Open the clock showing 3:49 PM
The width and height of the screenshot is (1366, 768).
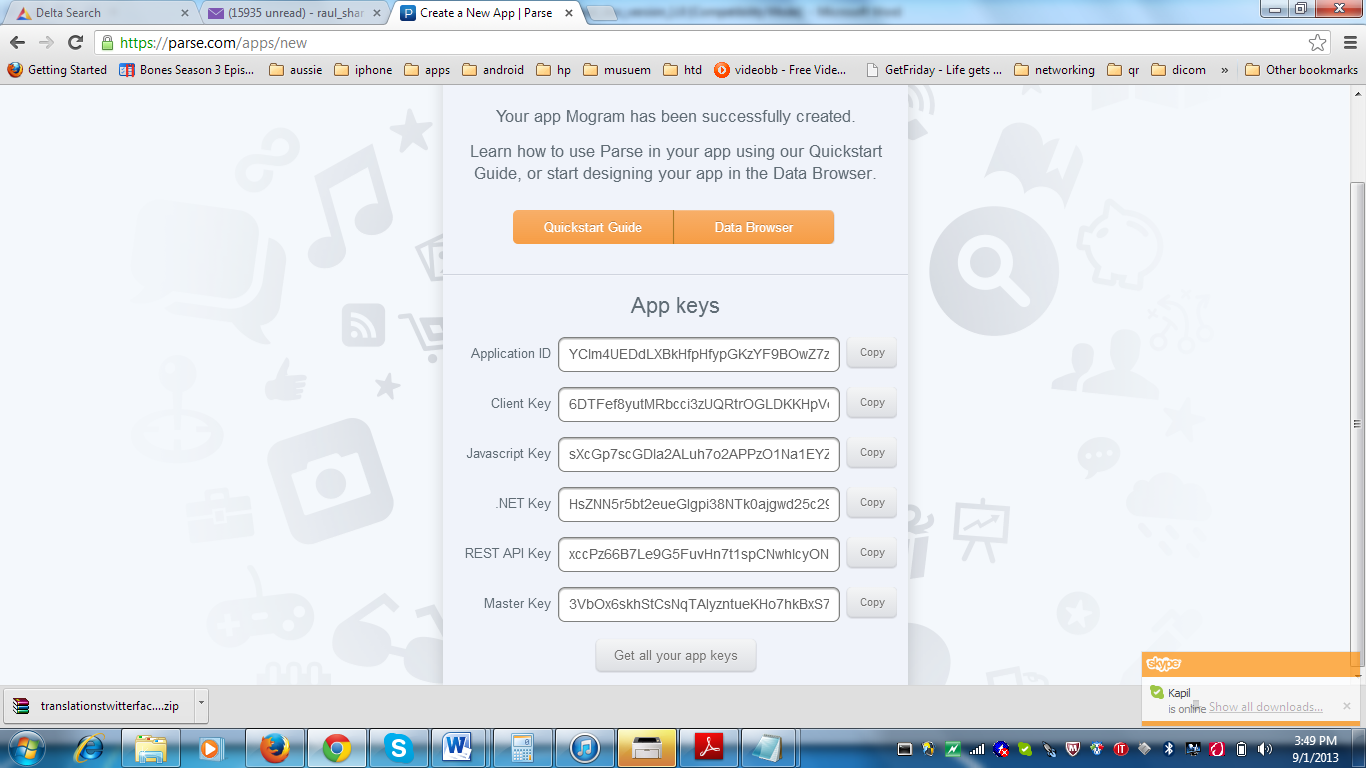[x=1314, y=748]
